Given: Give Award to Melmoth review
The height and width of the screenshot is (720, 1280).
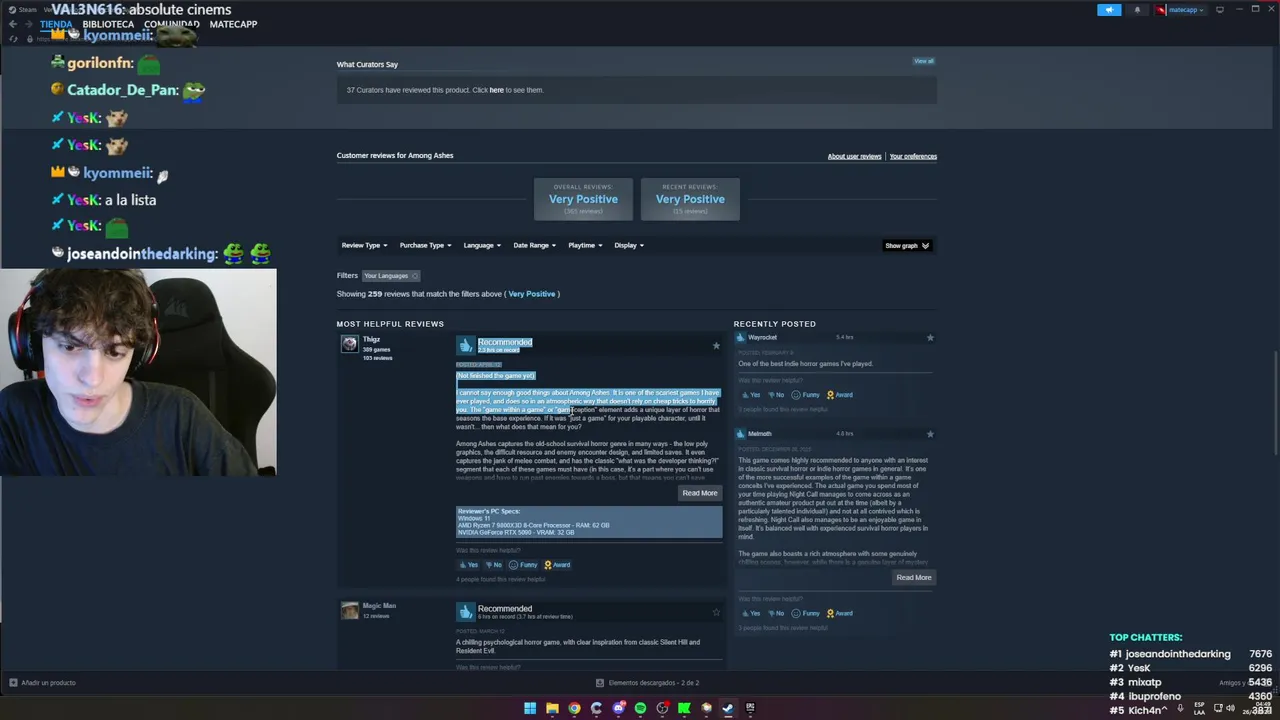Looking at the screenshot, I should tap(840, 614).
